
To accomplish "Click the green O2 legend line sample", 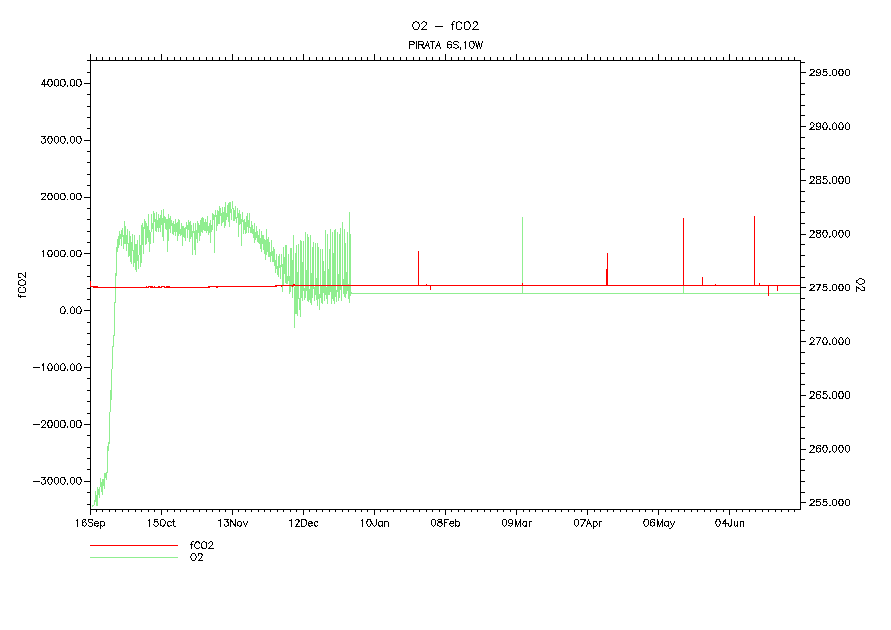I will (x=133, y=557).
